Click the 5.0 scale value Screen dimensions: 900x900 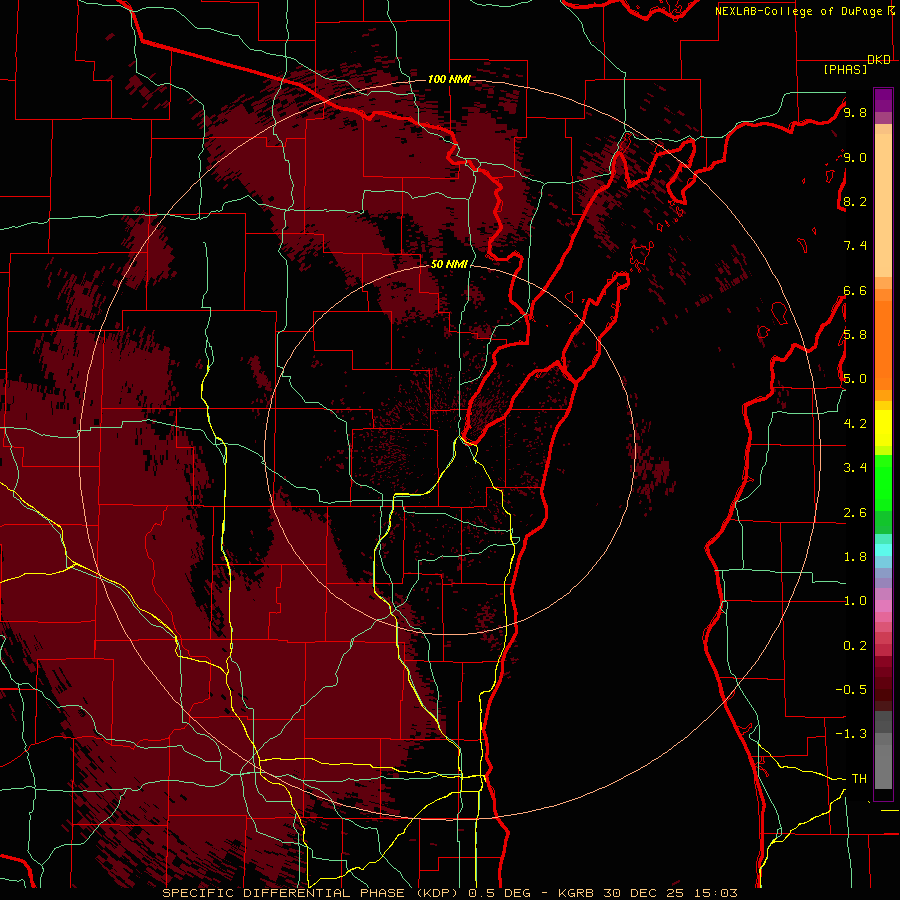pyautogui.click(x=855, y=379)
